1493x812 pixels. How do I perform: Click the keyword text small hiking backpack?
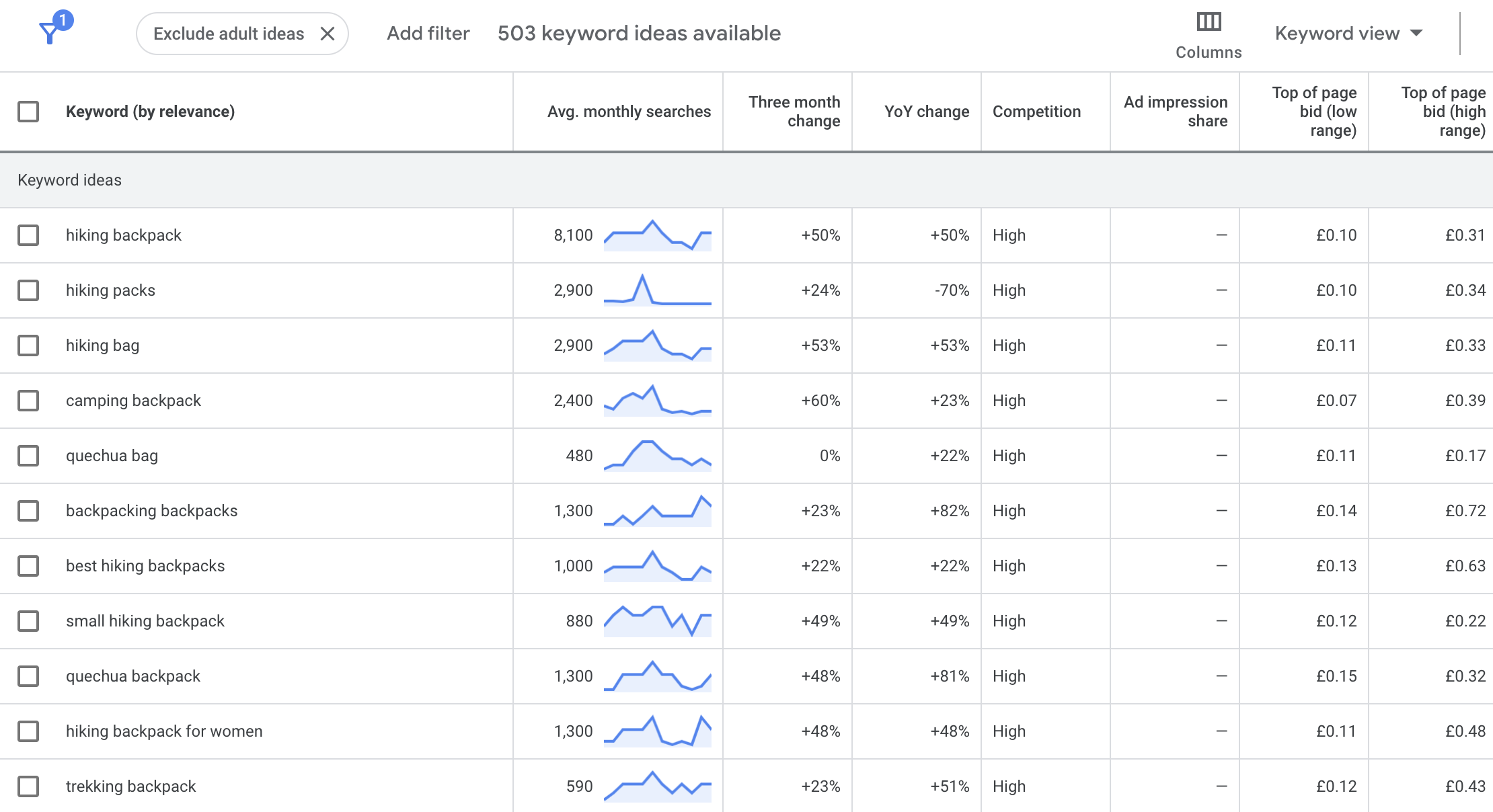point(145,621)
